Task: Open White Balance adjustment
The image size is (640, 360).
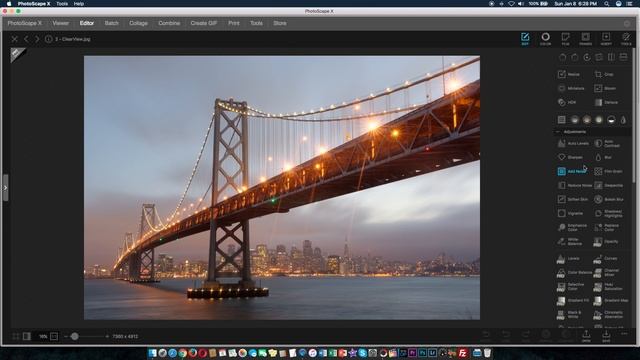Action: tap(571, 242)
